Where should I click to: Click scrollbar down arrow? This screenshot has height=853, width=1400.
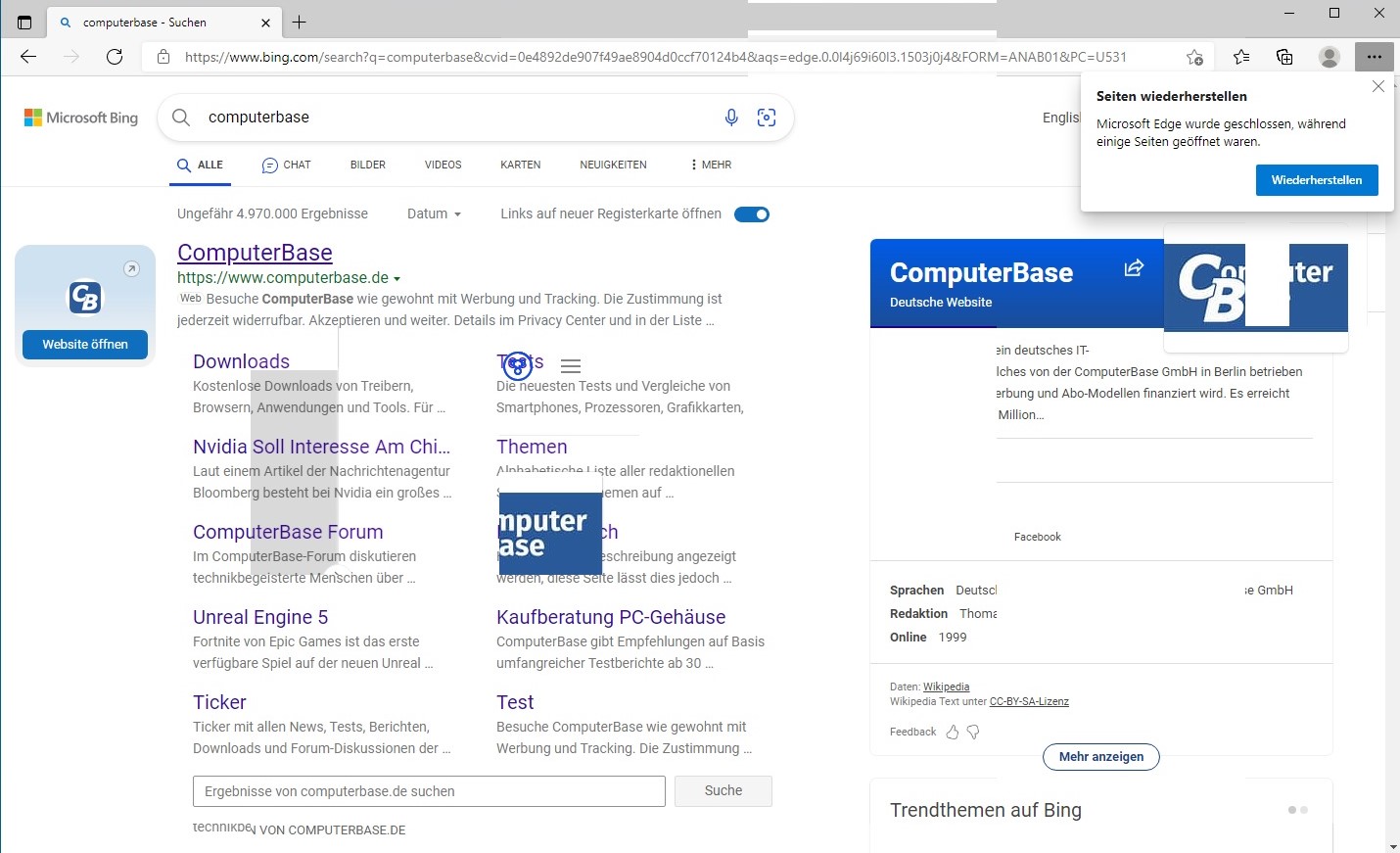point(1392,846)
